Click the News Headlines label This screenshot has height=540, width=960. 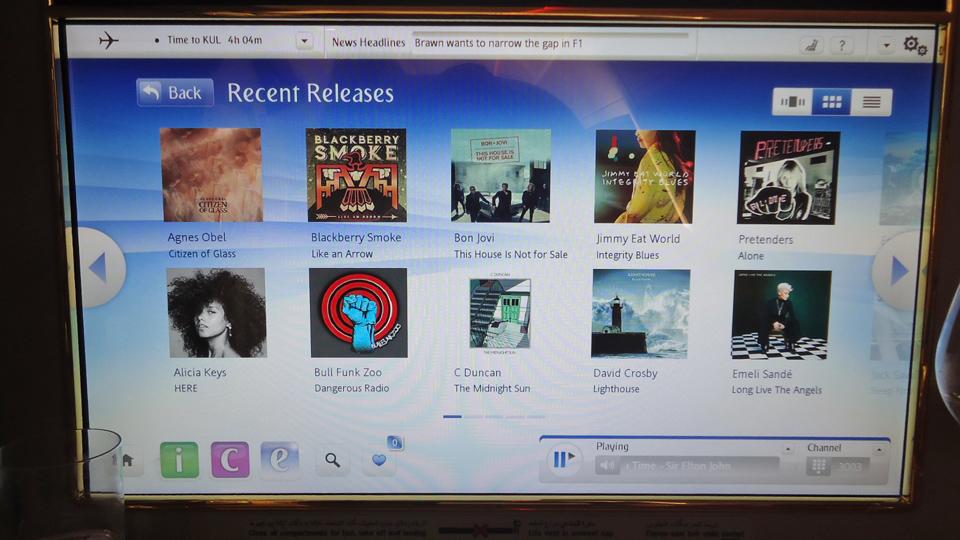click(x=369, y=42)
